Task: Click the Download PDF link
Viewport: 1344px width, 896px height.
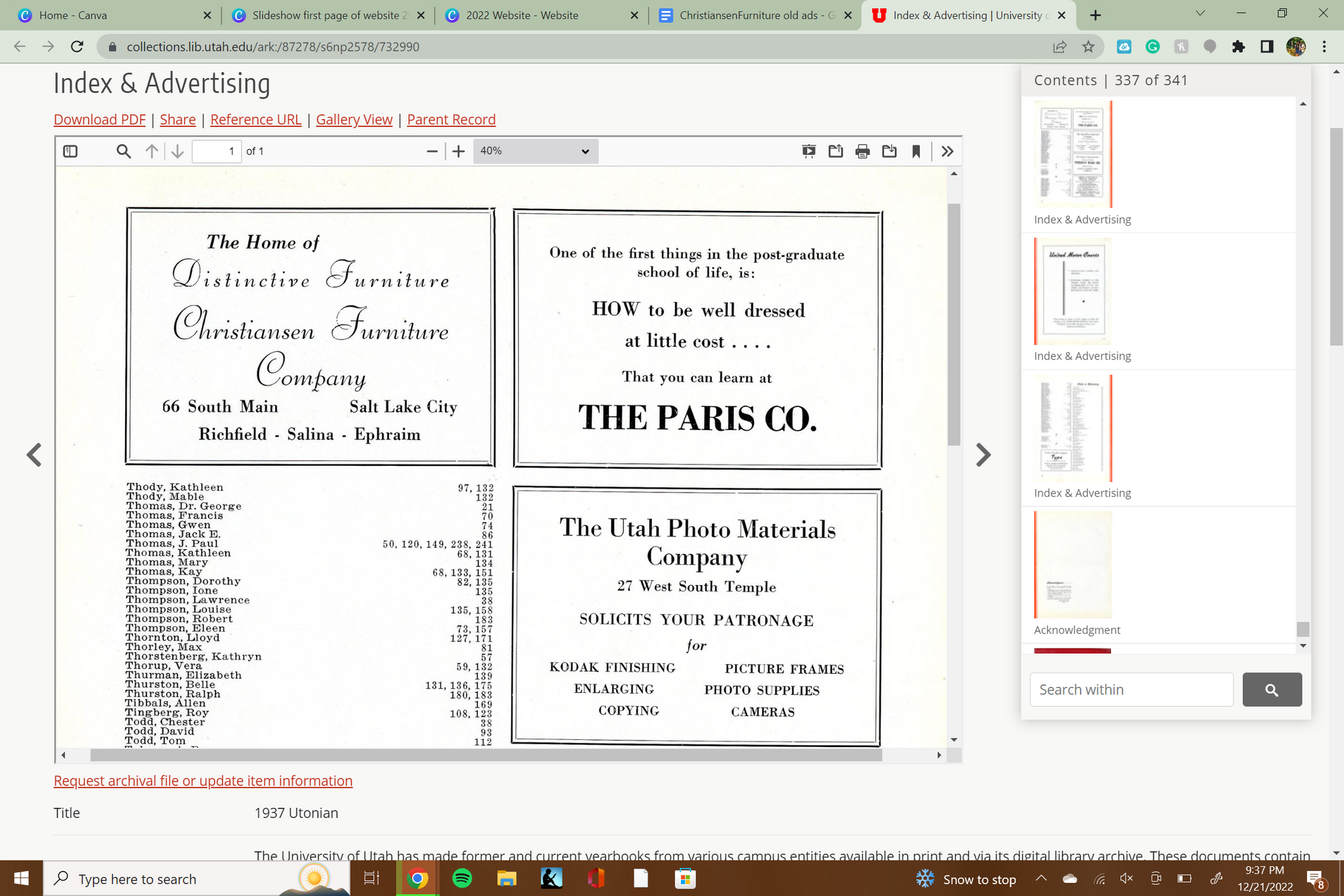Action: pos(99,119)
